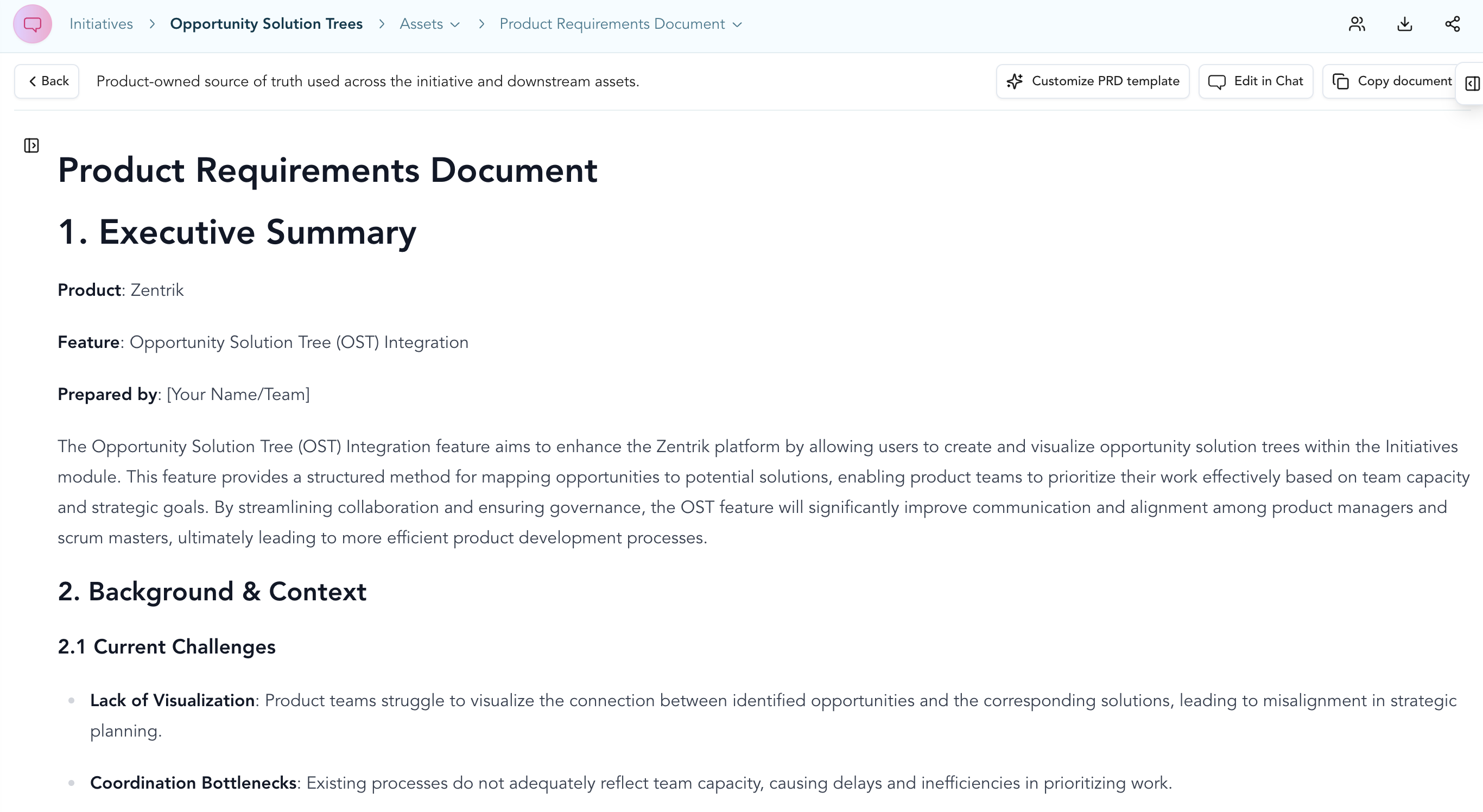The width and height of the screenshot is (1483, 812).
Task: Toggle the right side panel icon
Action: pyautogui.click(x=1472, y=84)
